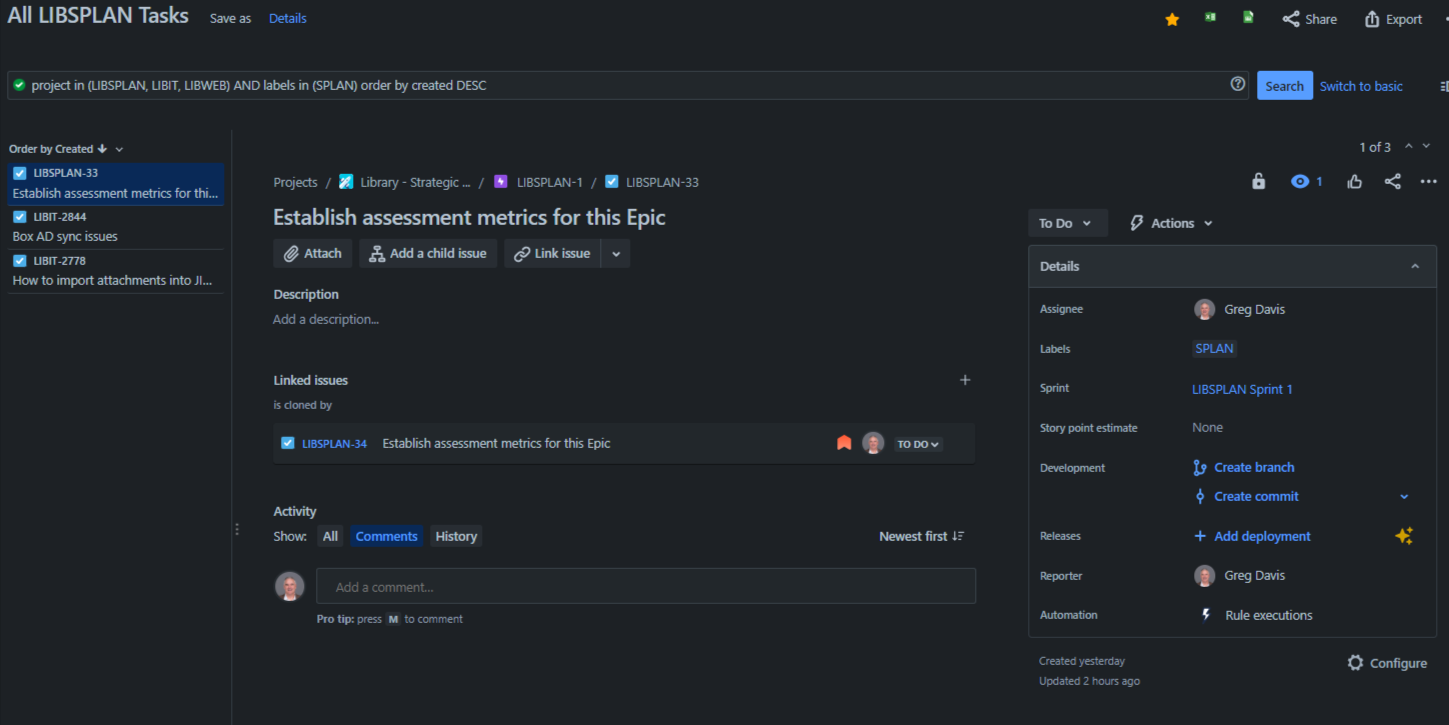Open the To Do status dropdown

pos(1066,222)
